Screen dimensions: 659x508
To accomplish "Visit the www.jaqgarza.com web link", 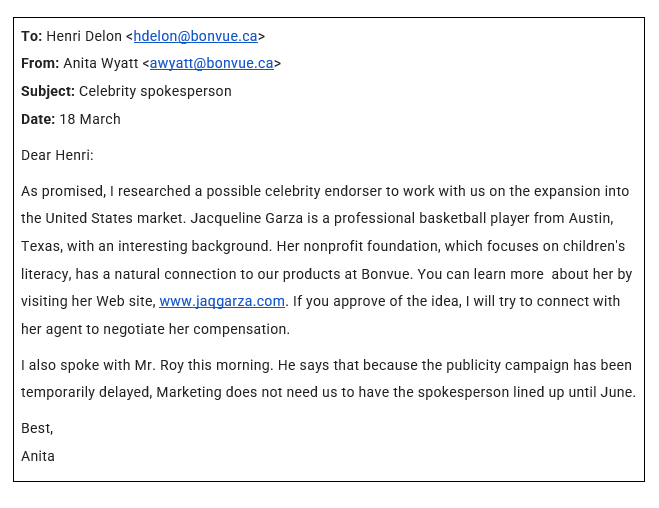I will [222, 301].
